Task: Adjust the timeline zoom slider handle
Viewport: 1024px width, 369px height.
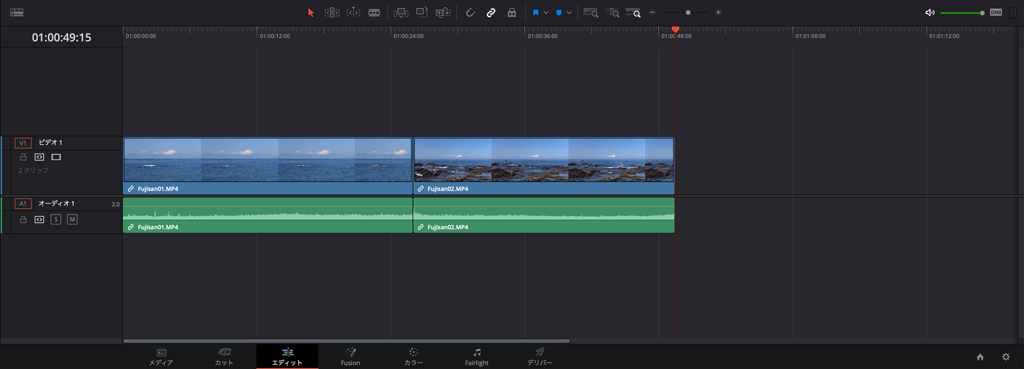Action: 688,12
